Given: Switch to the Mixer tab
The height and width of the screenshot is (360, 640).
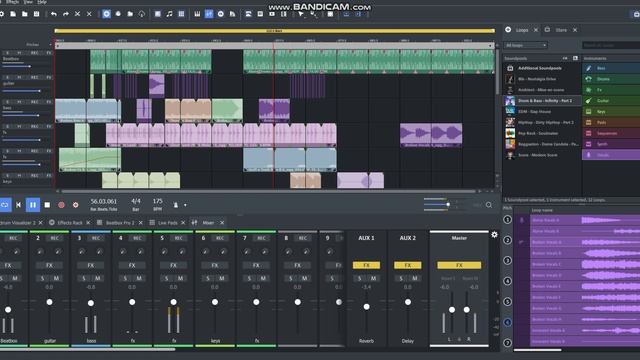Looking at the screenshot, I should click(208, 222).
